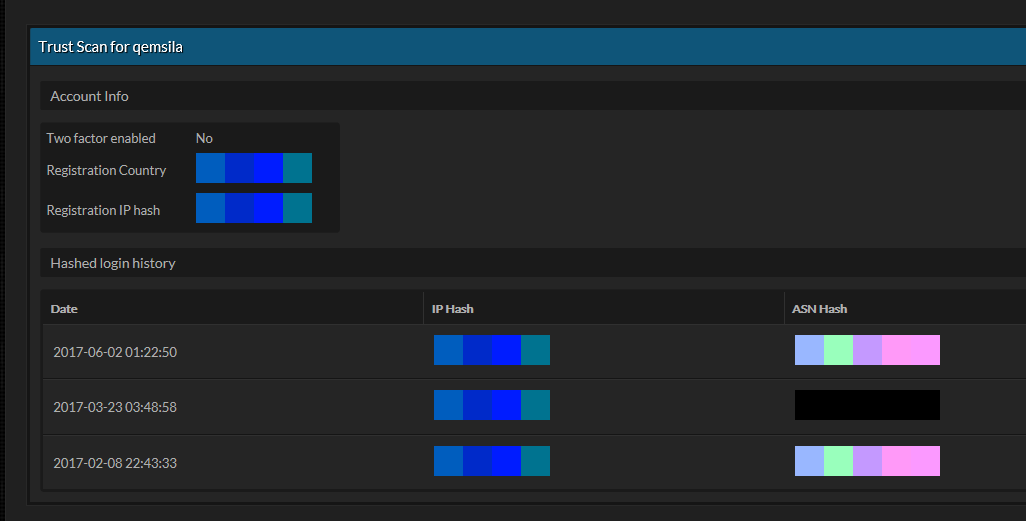Click black ASN Hash swatch for 2017-03-23
Viewport: 1026px width, 521px height.
pos(867,405)
